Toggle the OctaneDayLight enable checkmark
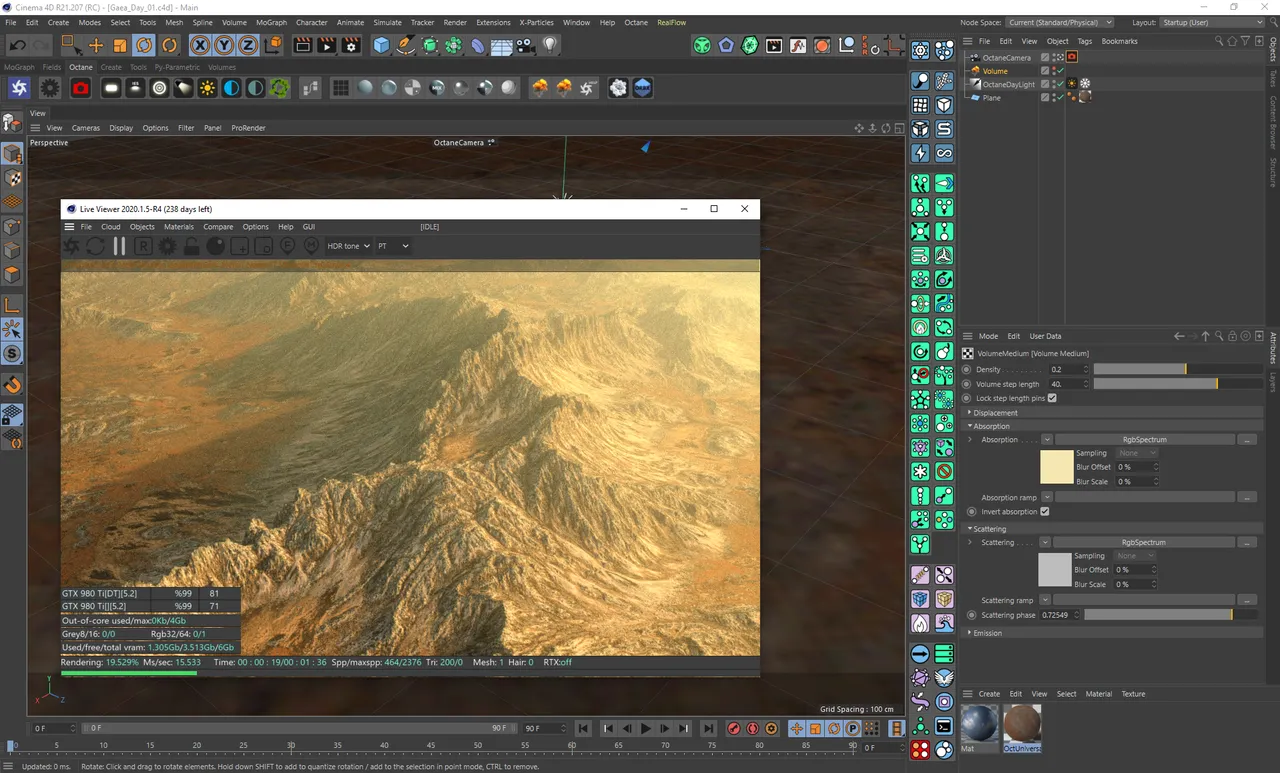This screenshot has height=773, width=1280. (1059, 84)
